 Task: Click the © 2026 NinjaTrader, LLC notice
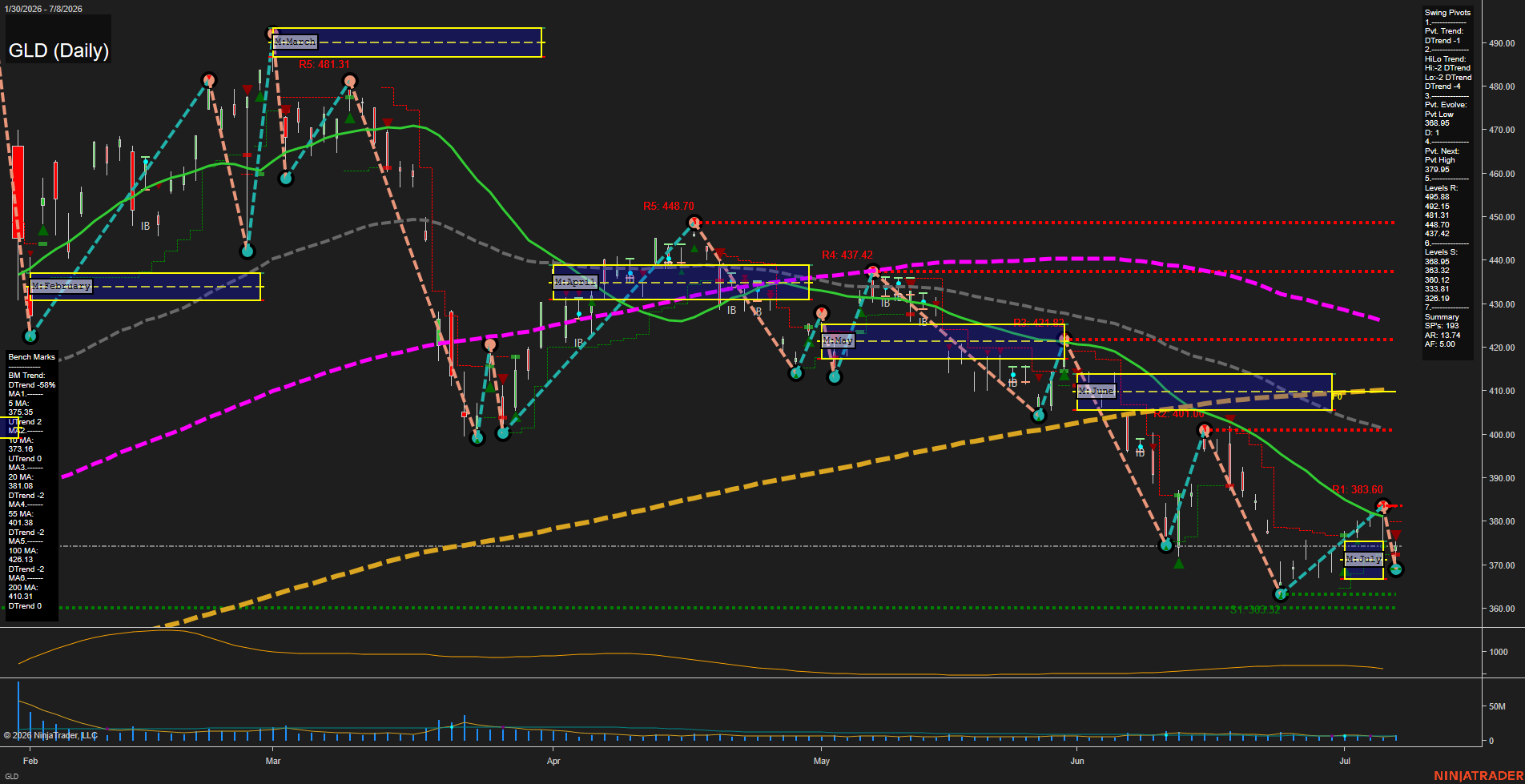50,735
